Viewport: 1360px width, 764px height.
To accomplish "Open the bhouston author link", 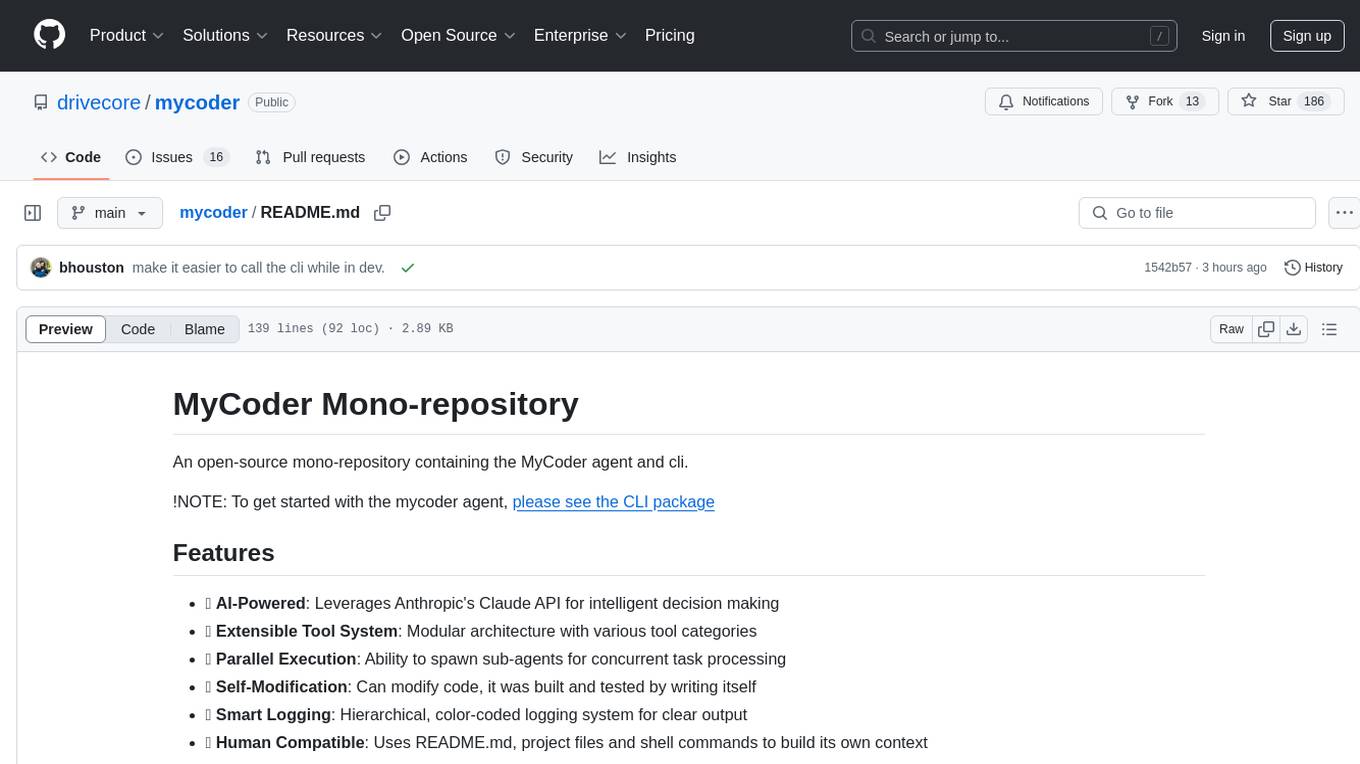I will 91,268.
